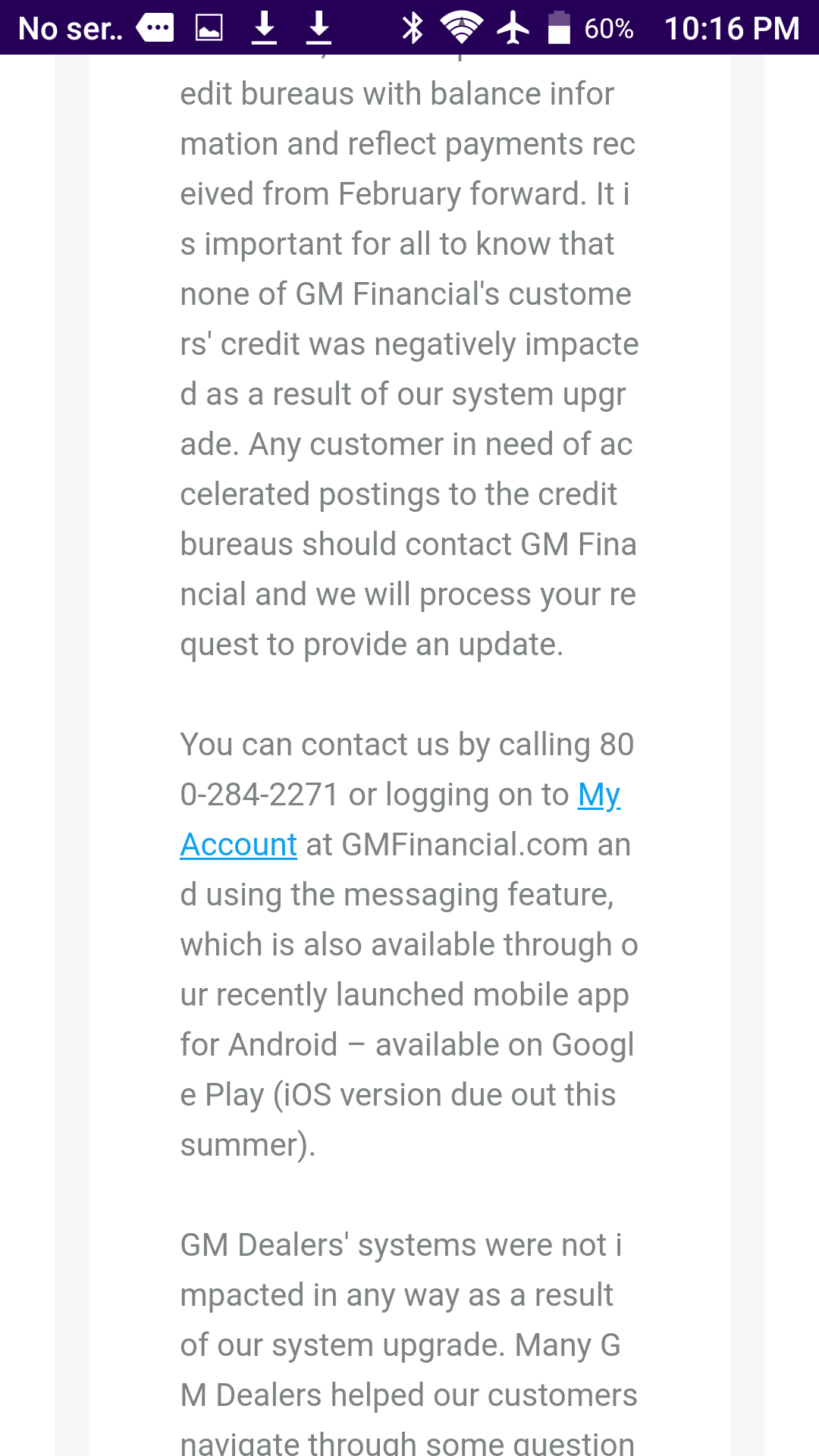Tap line 'eived from February forward'
Image resolution: width=819 pixels, height=1456 pixels.
[405, 194]
